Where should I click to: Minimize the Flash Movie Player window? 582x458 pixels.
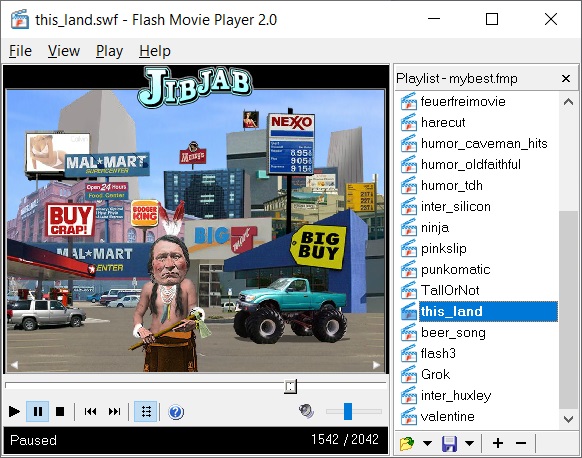pyautogui.click(x=434, y=19)
